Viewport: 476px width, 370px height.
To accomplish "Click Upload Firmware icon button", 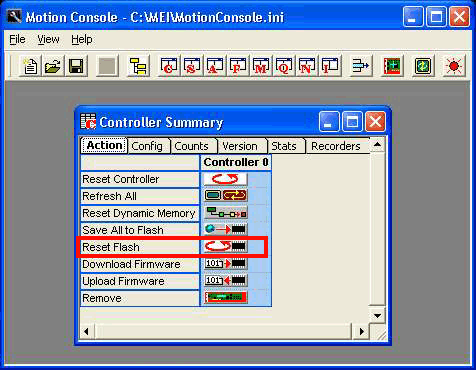I will (225, 281).
